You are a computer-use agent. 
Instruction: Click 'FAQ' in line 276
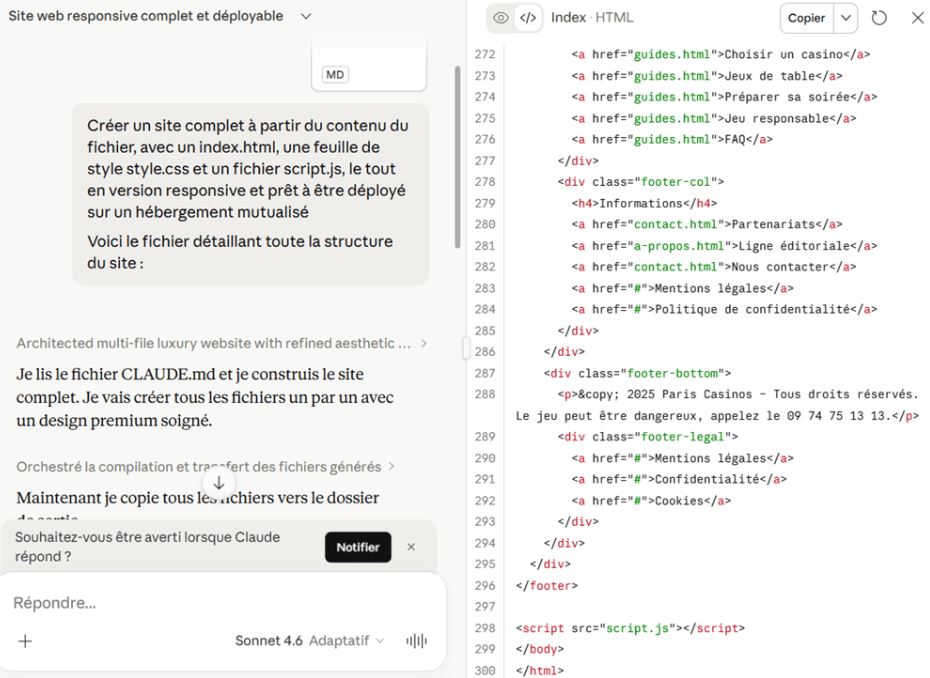click(x=734, y=139)
